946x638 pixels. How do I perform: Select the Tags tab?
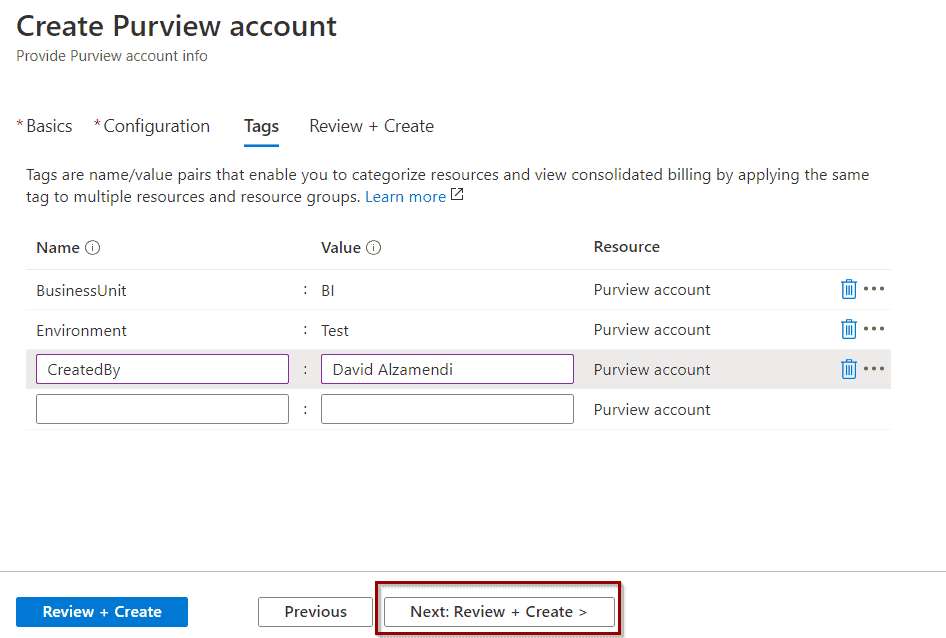[261, 127]
